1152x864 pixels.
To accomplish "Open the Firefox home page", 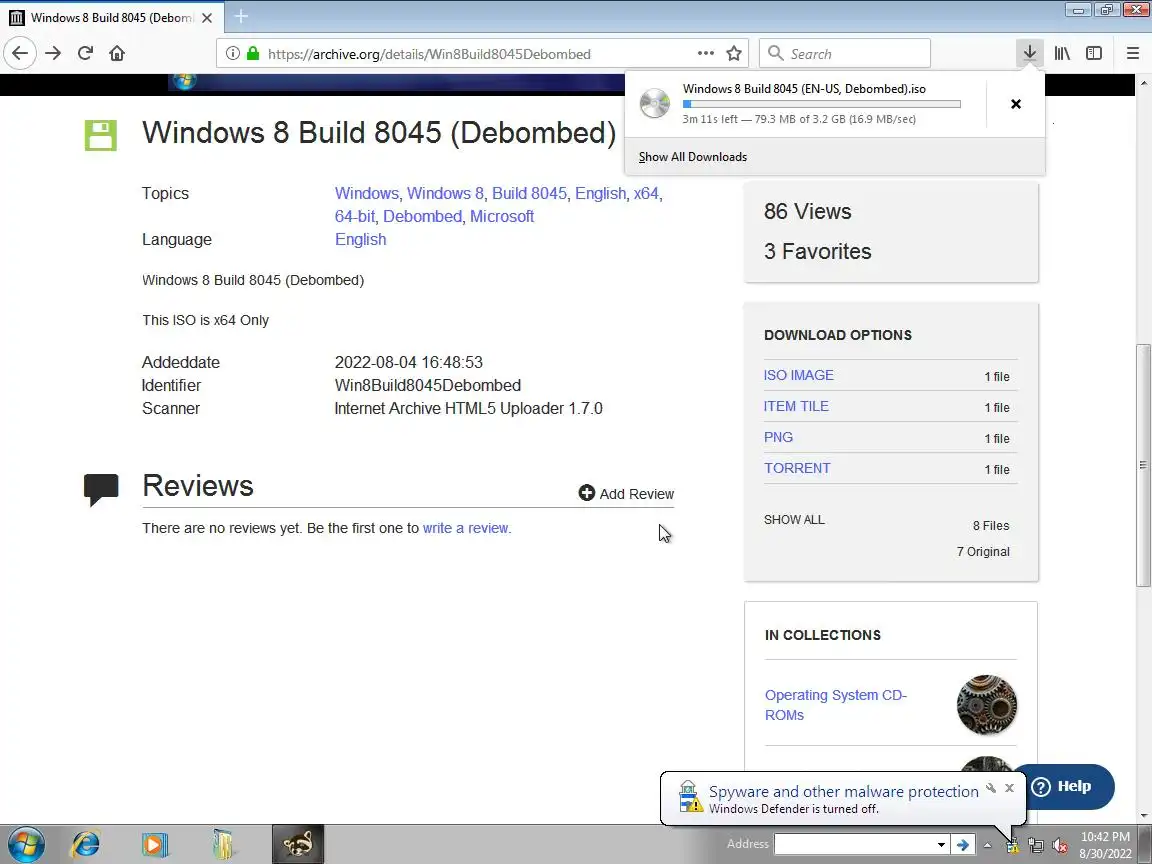I will click(117, 54).
